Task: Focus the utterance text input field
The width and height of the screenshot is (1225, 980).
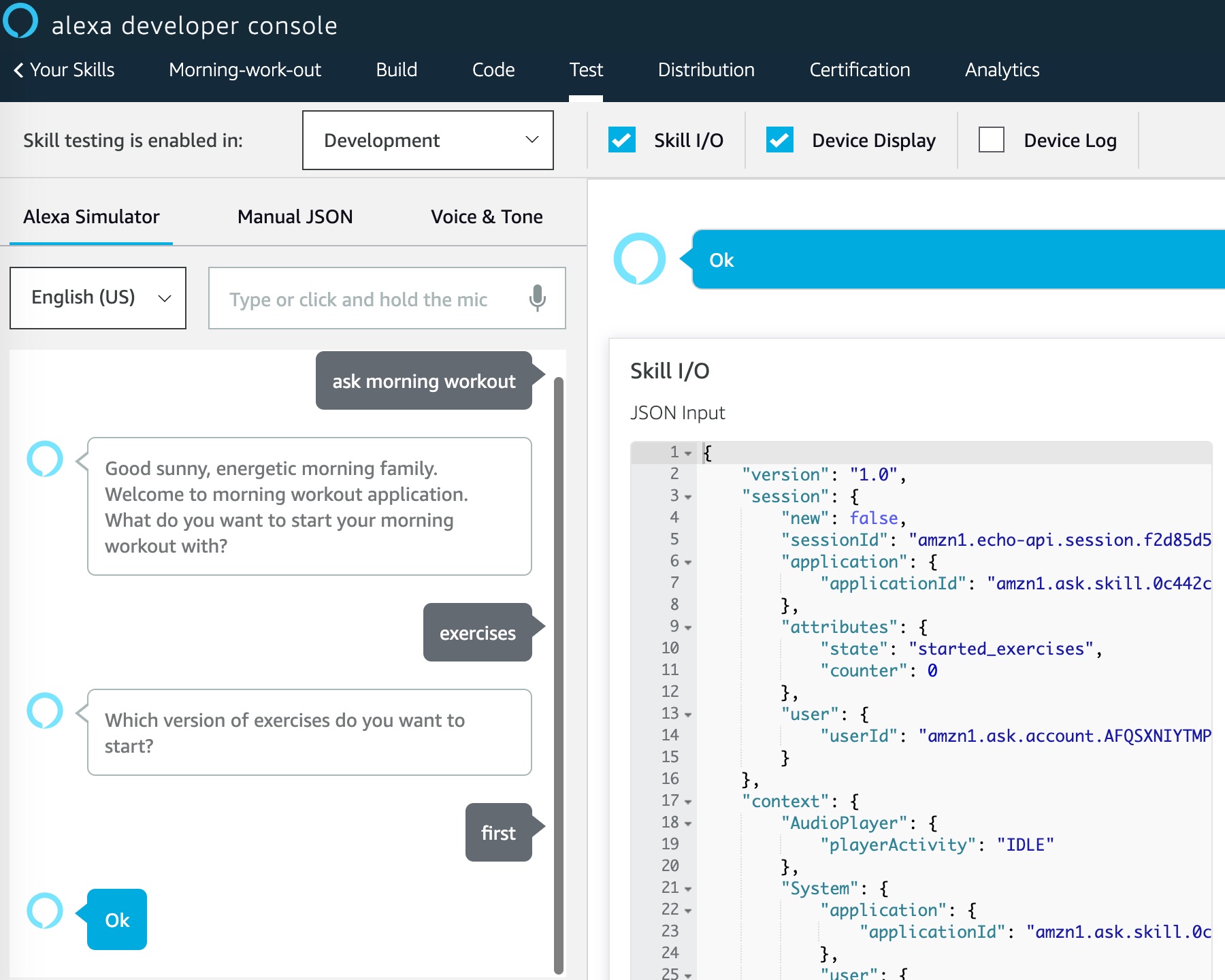Action: [387, 298]
